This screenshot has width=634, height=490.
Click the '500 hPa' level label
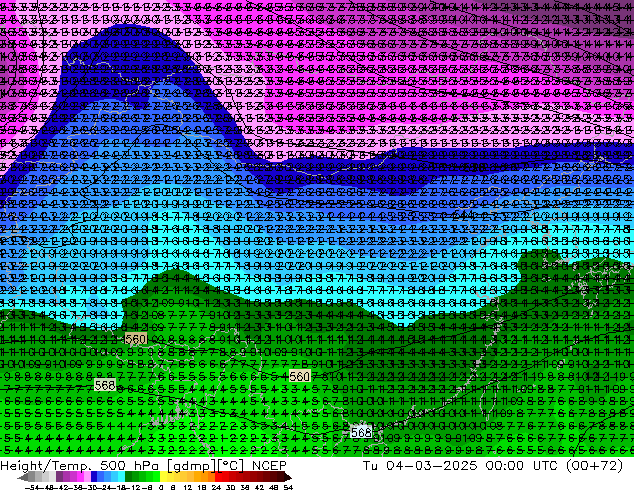(x=129, y=466)
